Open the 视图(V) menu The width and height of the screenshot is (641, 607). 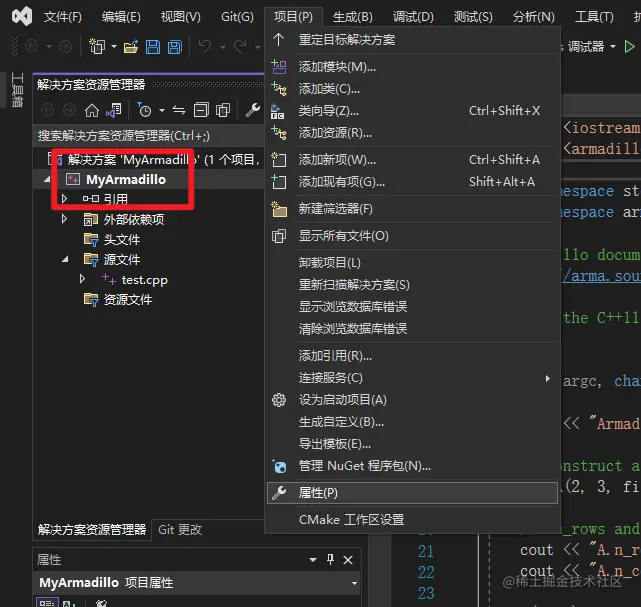(180, 17)
